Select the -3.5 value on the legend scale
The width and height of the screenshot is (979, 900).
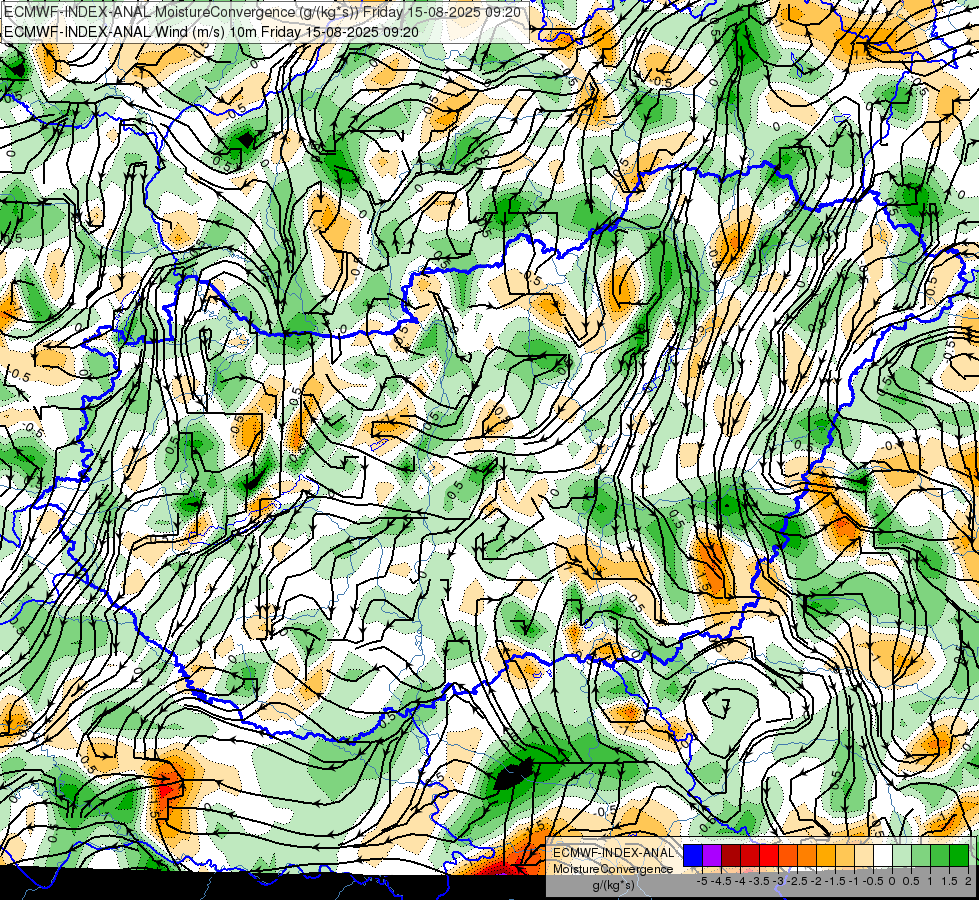(759, 881)
